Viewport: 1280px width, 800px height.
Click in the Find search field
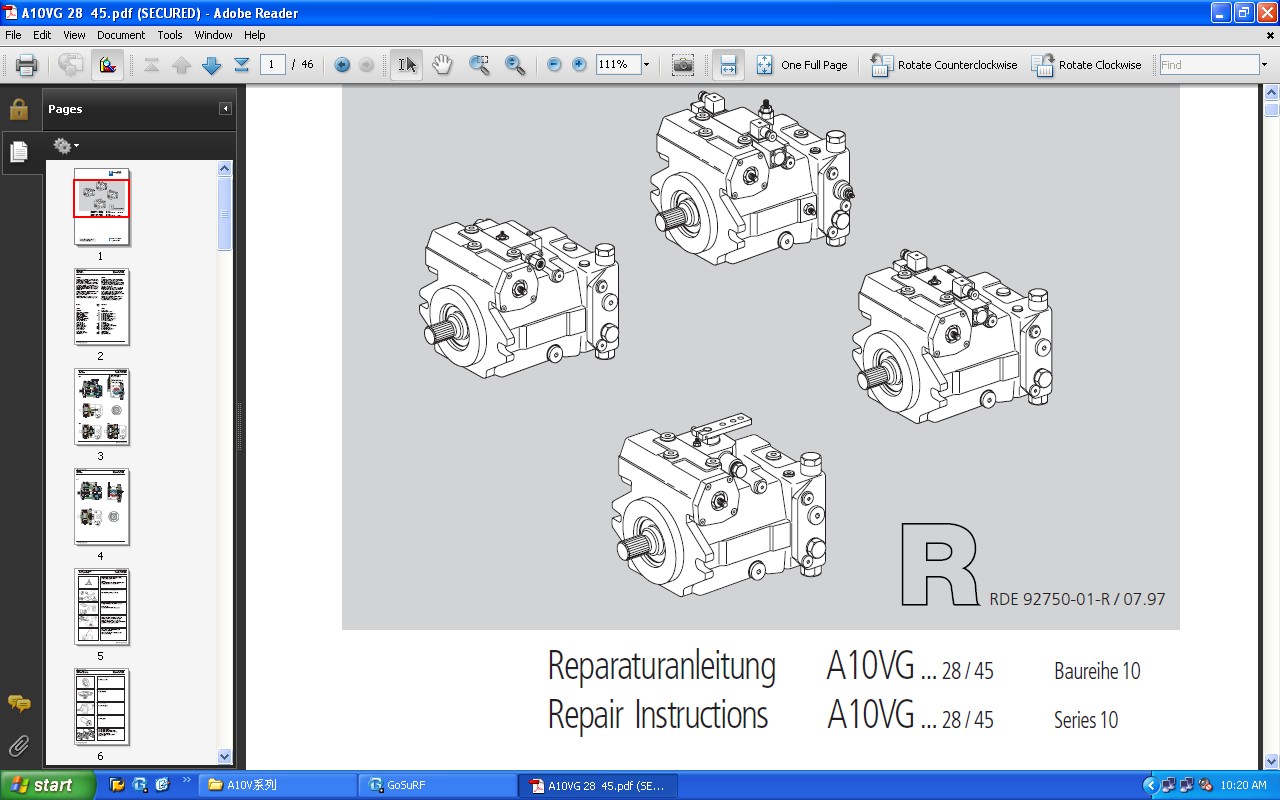[1208, 65]
